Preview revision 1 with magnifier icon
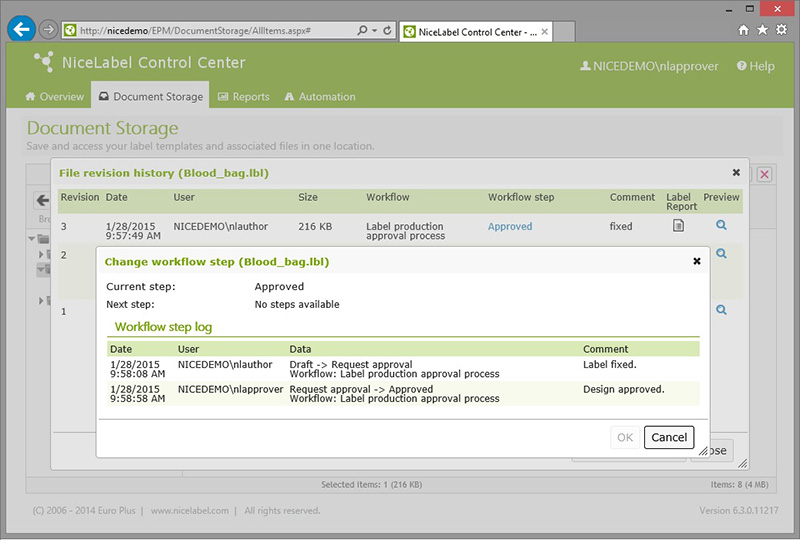This screenshot has height=540, width=800. click(721, 310)
